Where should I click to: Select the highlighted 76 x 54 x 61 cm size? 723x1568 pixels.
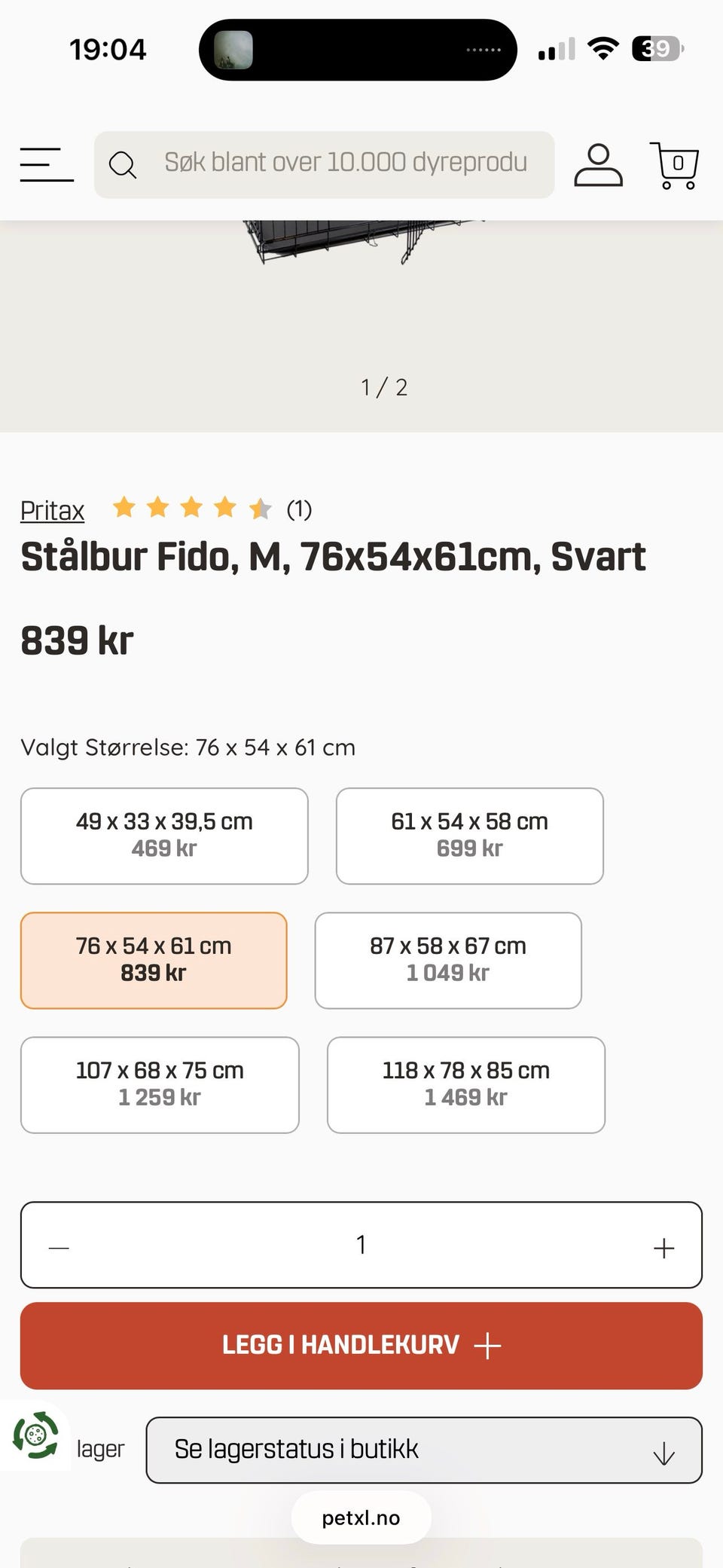154,960
